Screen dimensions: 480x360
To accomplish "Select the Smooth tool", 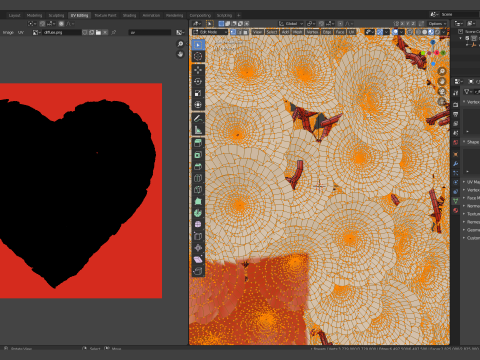I will pyautogui.click(x=198, y=225).
